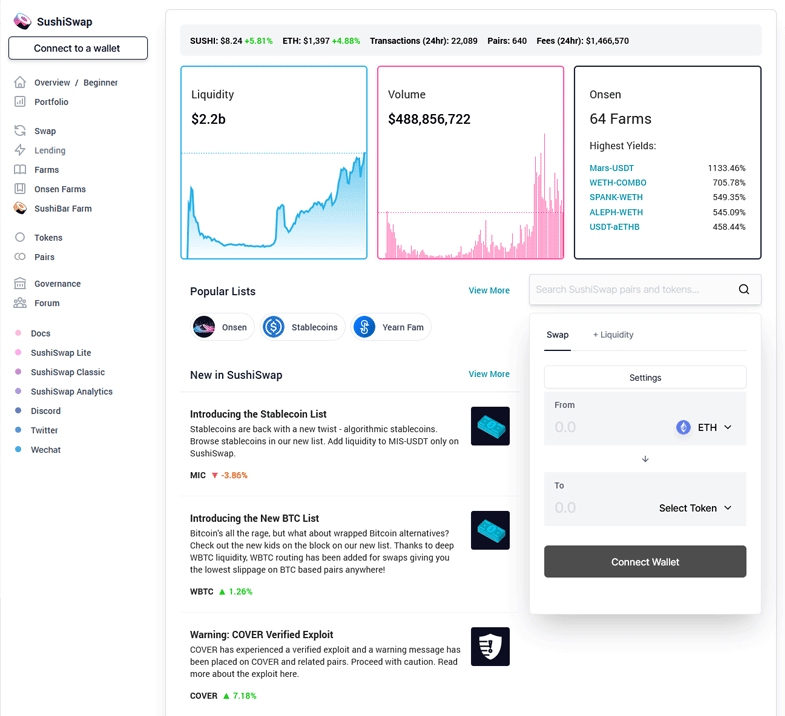The width and height of the screenshot is (785, 716).
Task: Click the COVER 7.18% price change
Action: coord(223,695)
